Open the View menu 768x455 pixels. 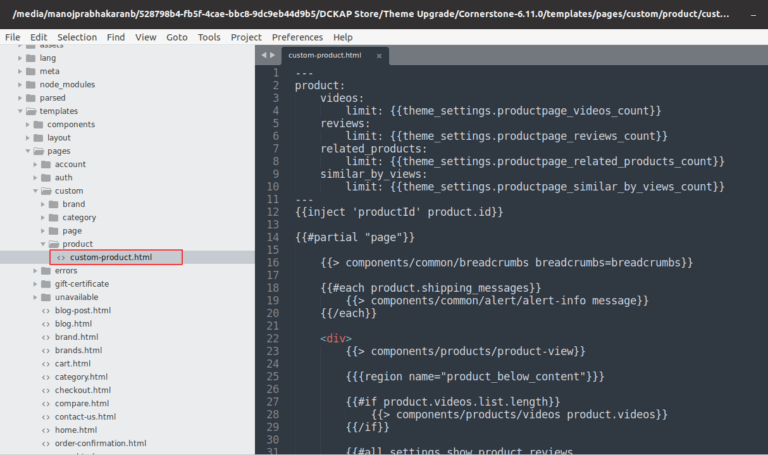[145, 37]
